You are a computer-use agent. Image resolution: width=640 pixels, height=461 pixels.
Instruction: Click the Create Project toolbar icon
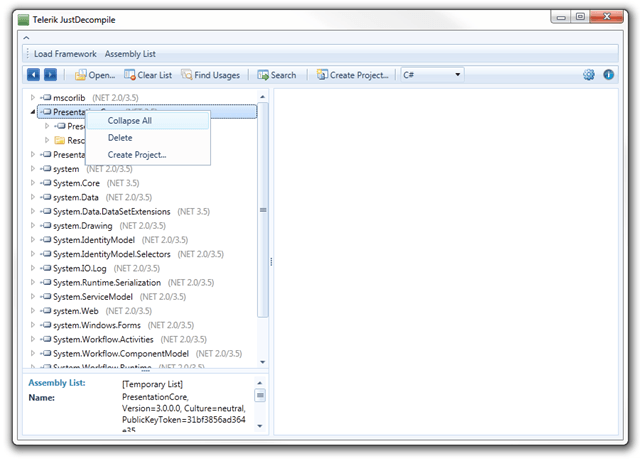322,75
